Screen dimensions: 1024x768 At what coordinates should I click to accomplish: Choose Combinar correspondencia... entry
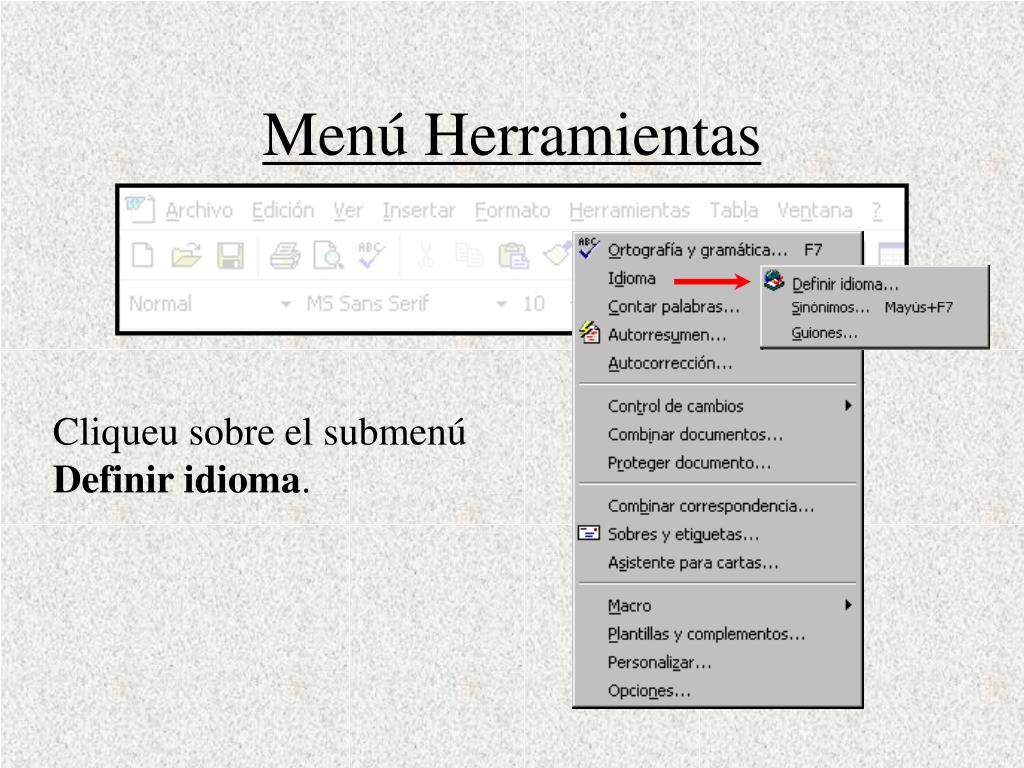[718, 505]
